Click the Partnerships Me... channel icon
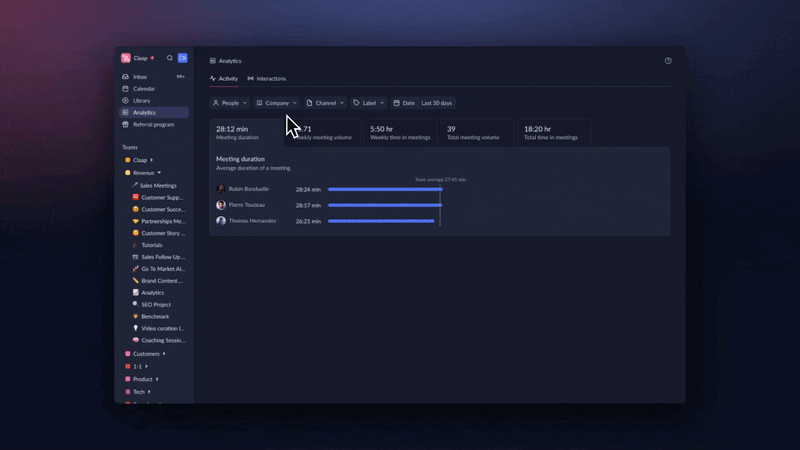800x450 pixels. click(x=135, y=221)
